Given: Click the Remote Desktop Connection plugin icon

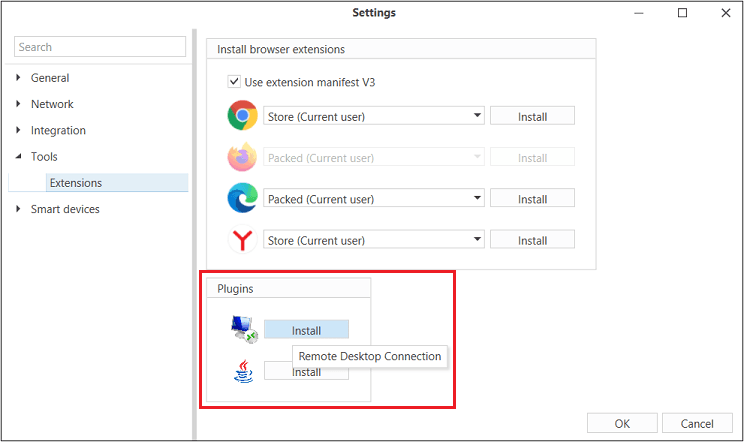Looking at the screenshot, I should [x=243, y=329].
